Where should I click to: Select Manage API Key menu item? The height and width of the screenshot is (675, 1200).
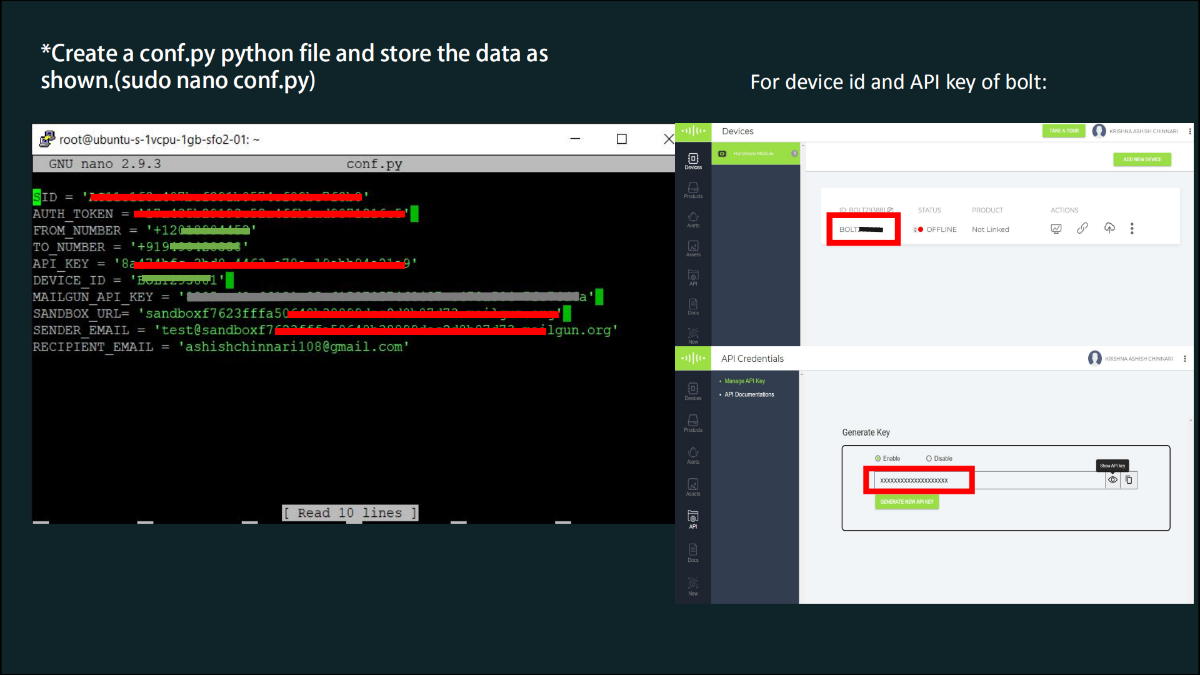pos(744,382)
